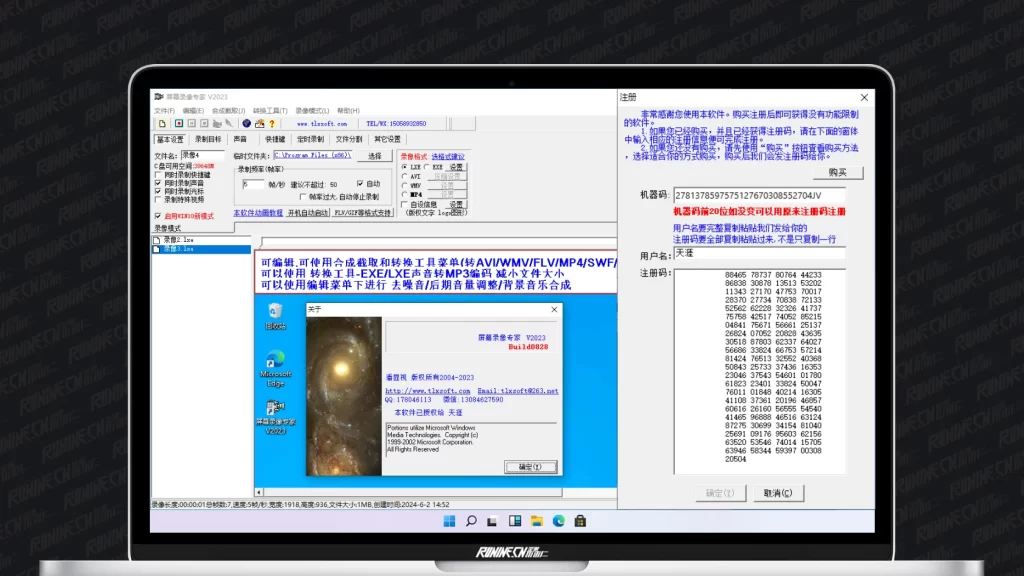Click the 用户名 input field
1024x576 pixels.
click(x=758, y=254)
